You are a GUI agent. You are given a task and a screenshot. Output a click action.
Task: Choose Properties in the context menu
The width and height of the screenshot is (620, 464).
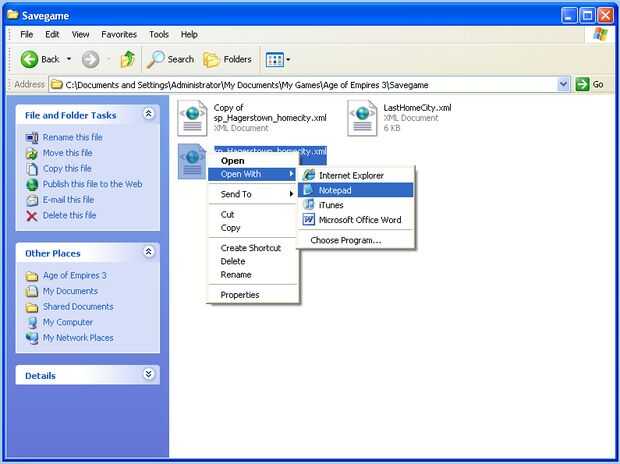pos(252,295)
